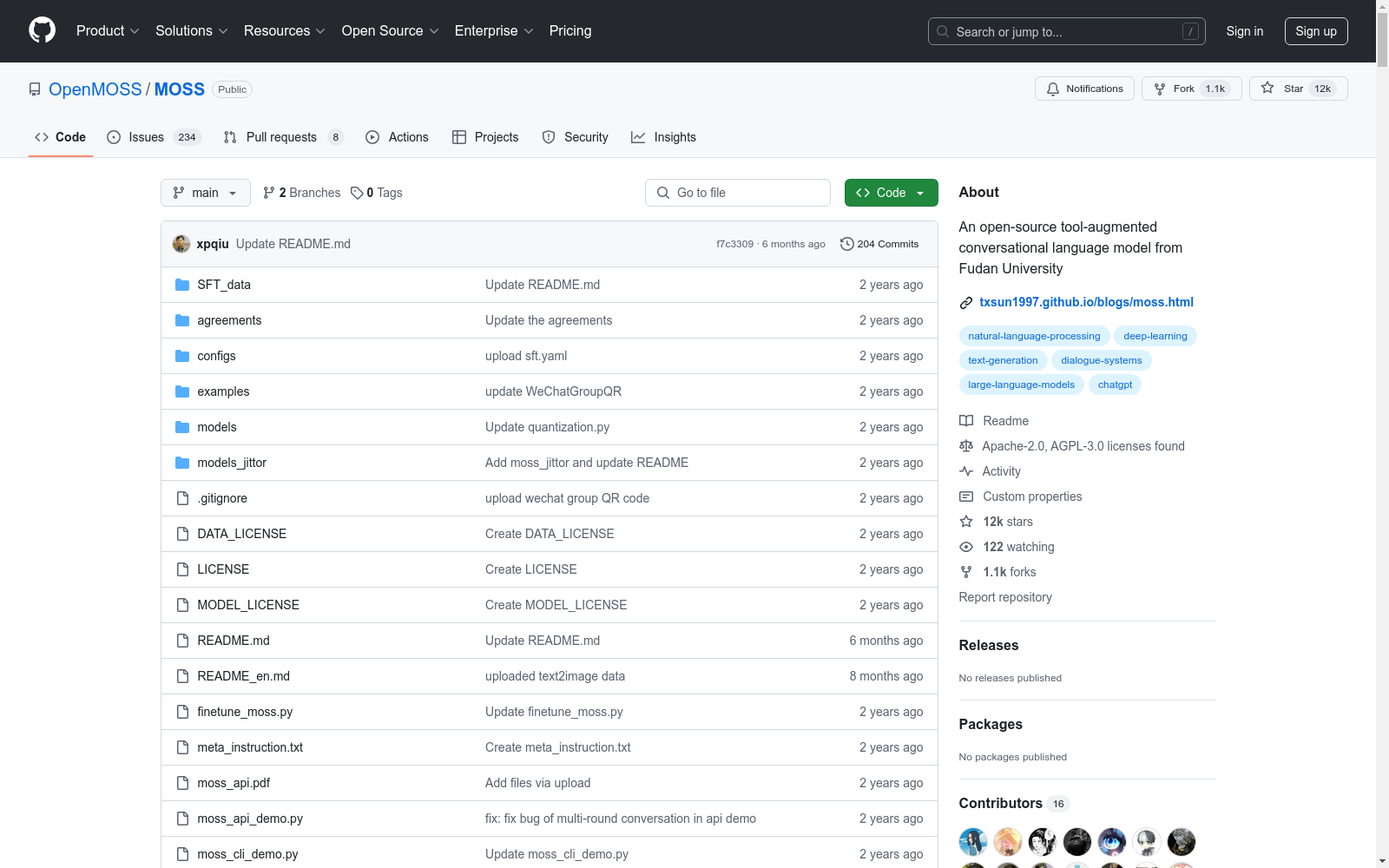Click the agreements folder icon
The height and width of the screenshot is (868, 1389).
tap(182, 320)
